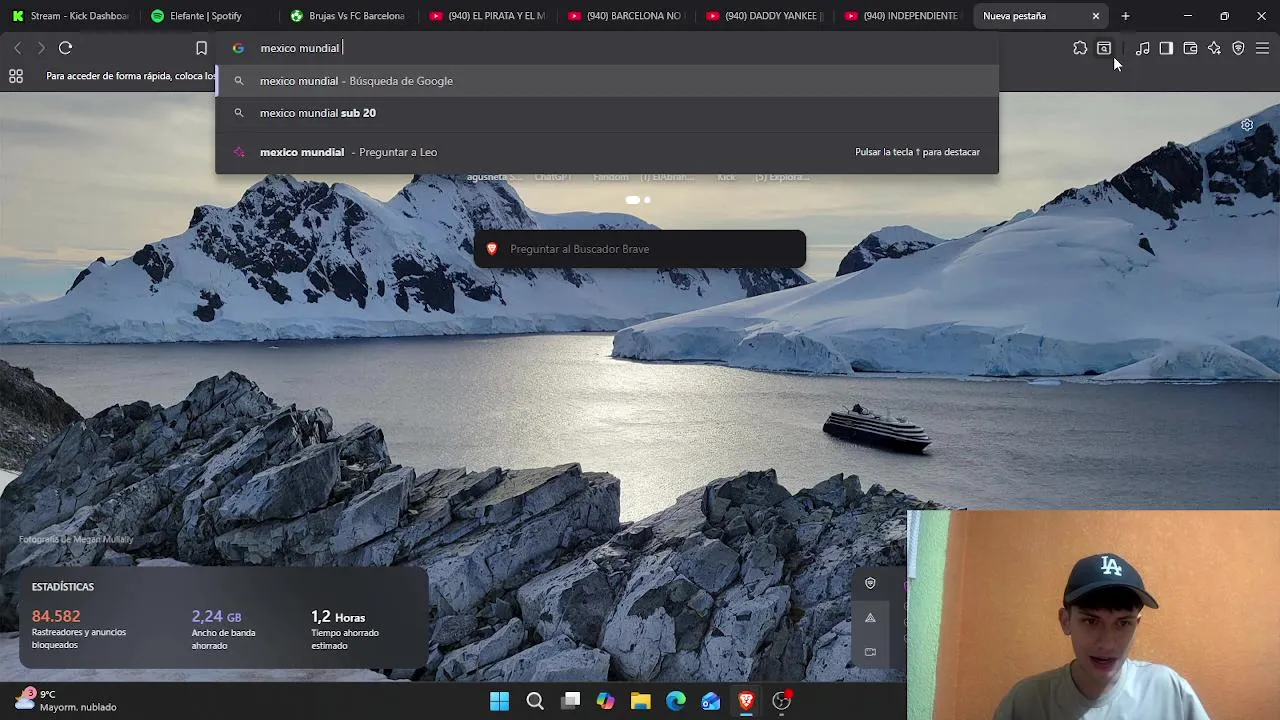Go back with the browser back arrow
This screenshot has height=720, width=1280.
point(17,48)
